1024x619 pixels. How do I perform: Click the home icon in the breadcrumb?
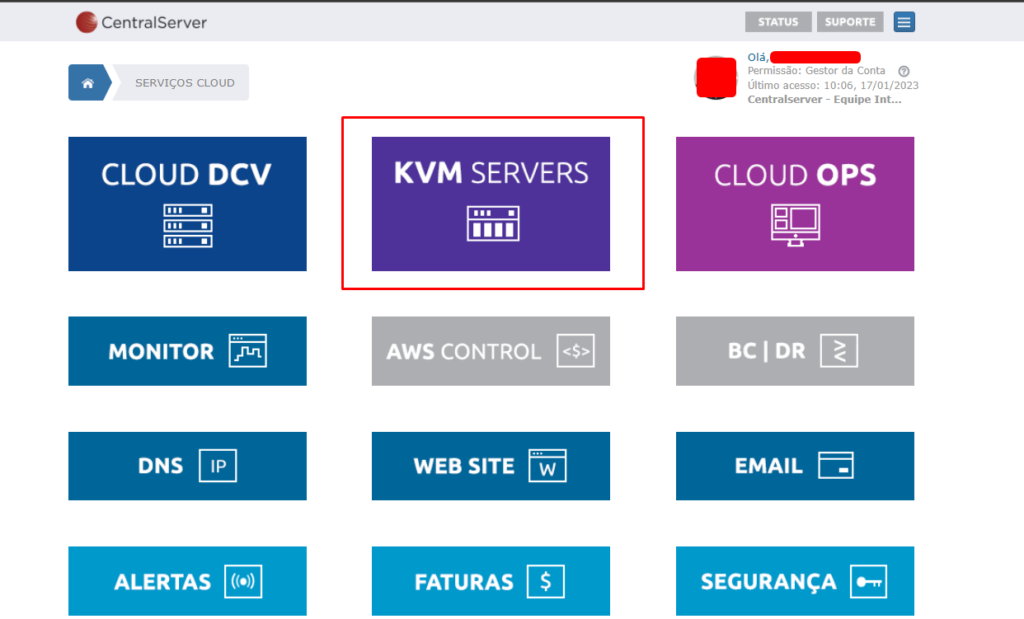tap(88, 82)
